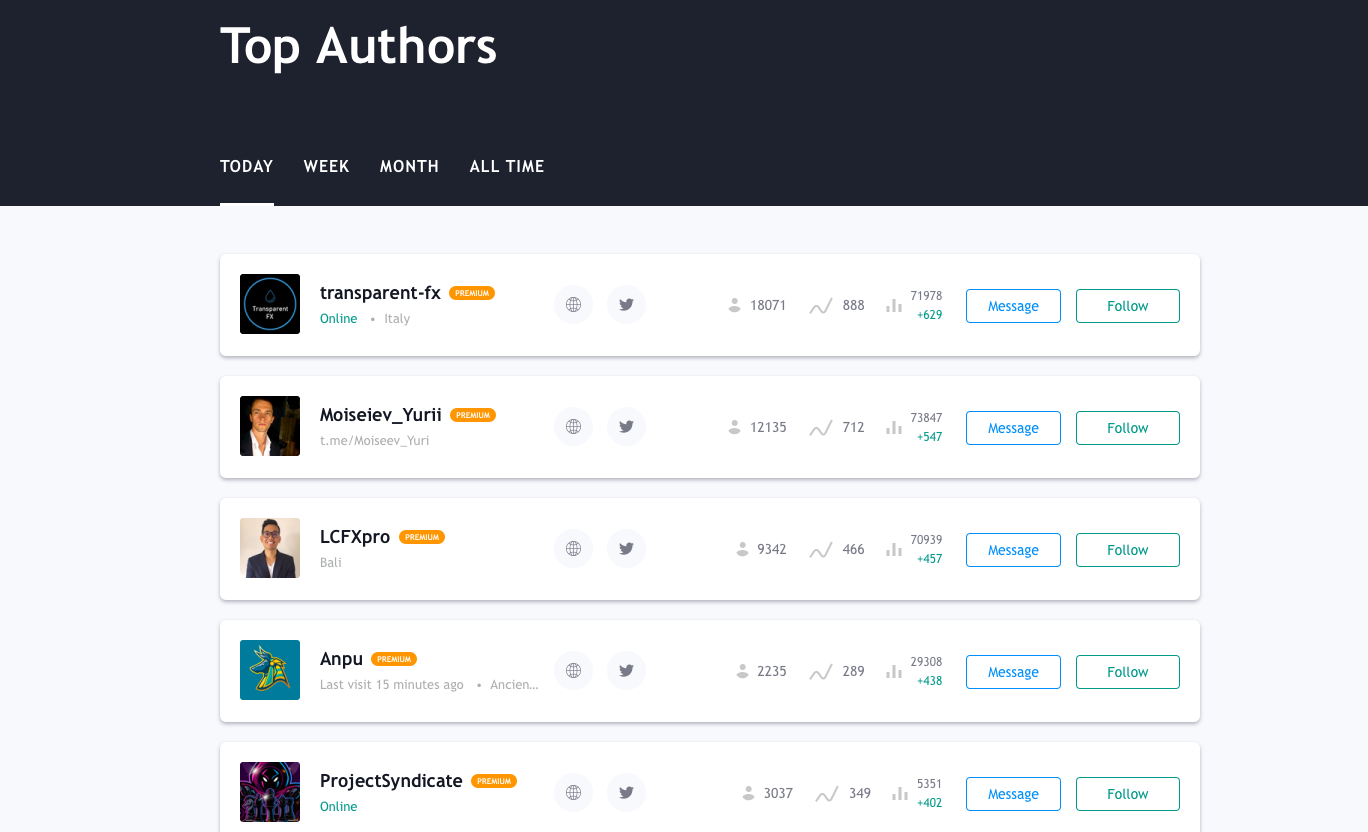Screen dimensions: 1368x832
Task: Open transparent-fx's avatar image
Action: tap(270, 304)
